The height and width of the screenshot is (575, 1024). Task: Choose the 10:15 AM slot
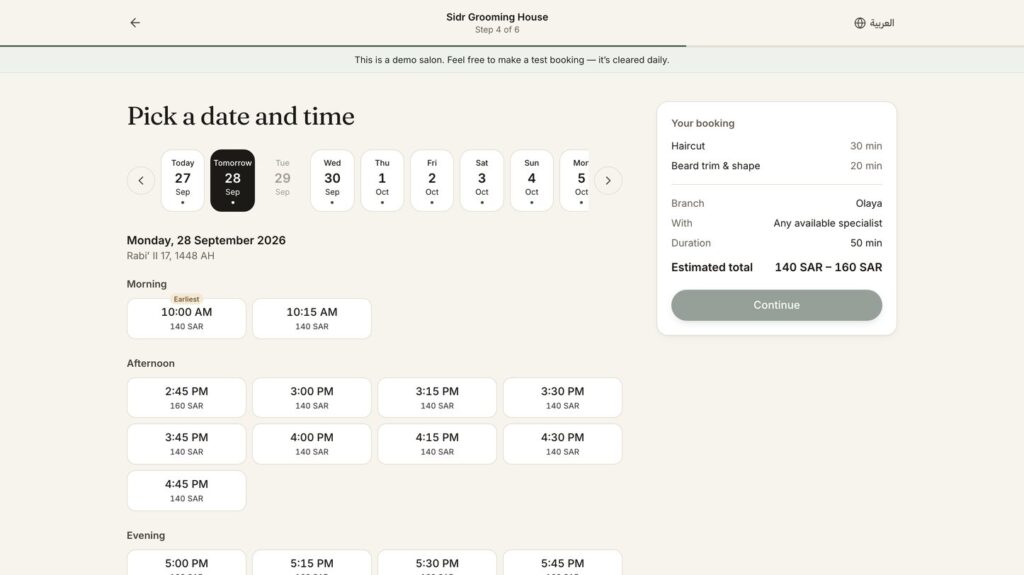click(312, 319)
